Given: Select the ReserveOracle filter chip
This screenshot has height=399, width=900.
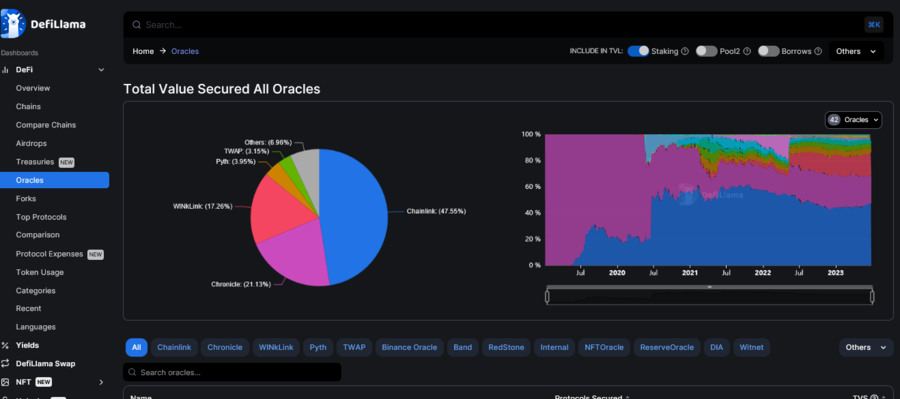Looking at the screenshot, I should [667, 347].
